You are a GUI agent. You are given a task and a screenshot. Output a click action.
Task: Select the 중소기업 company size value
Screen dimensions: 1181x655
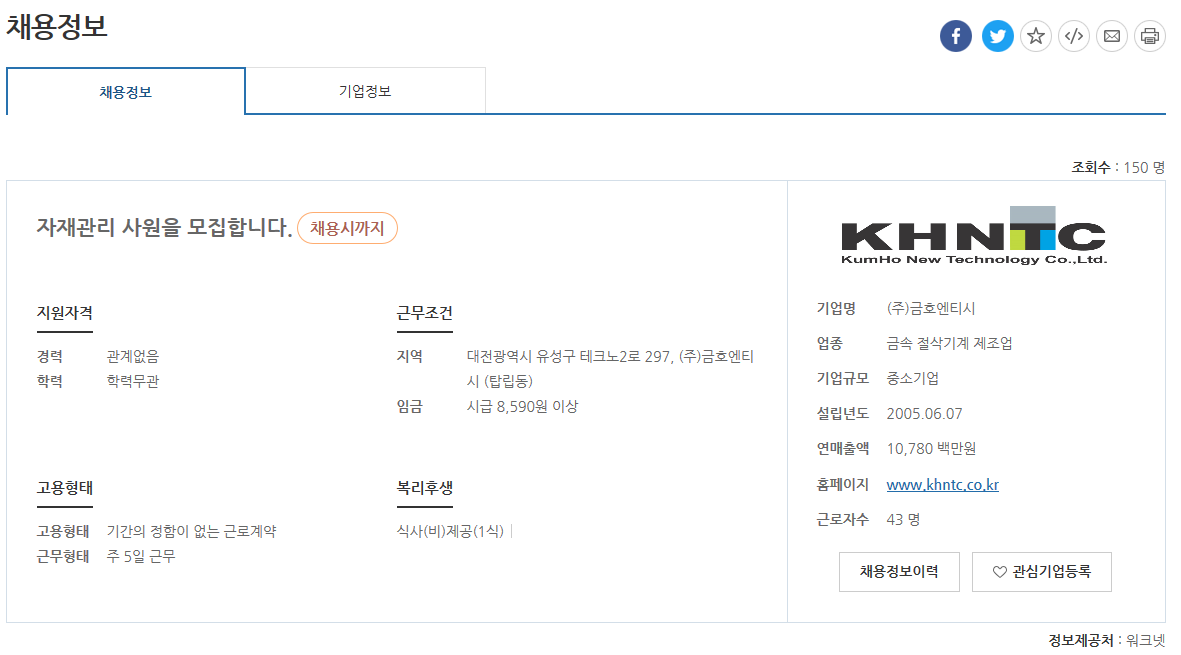click(x=912, y=379)
